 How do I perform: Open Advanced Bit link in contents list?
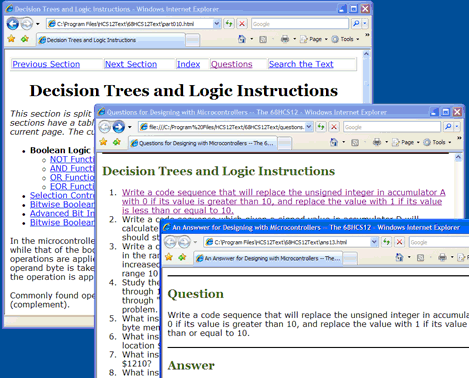click(62, 213)
